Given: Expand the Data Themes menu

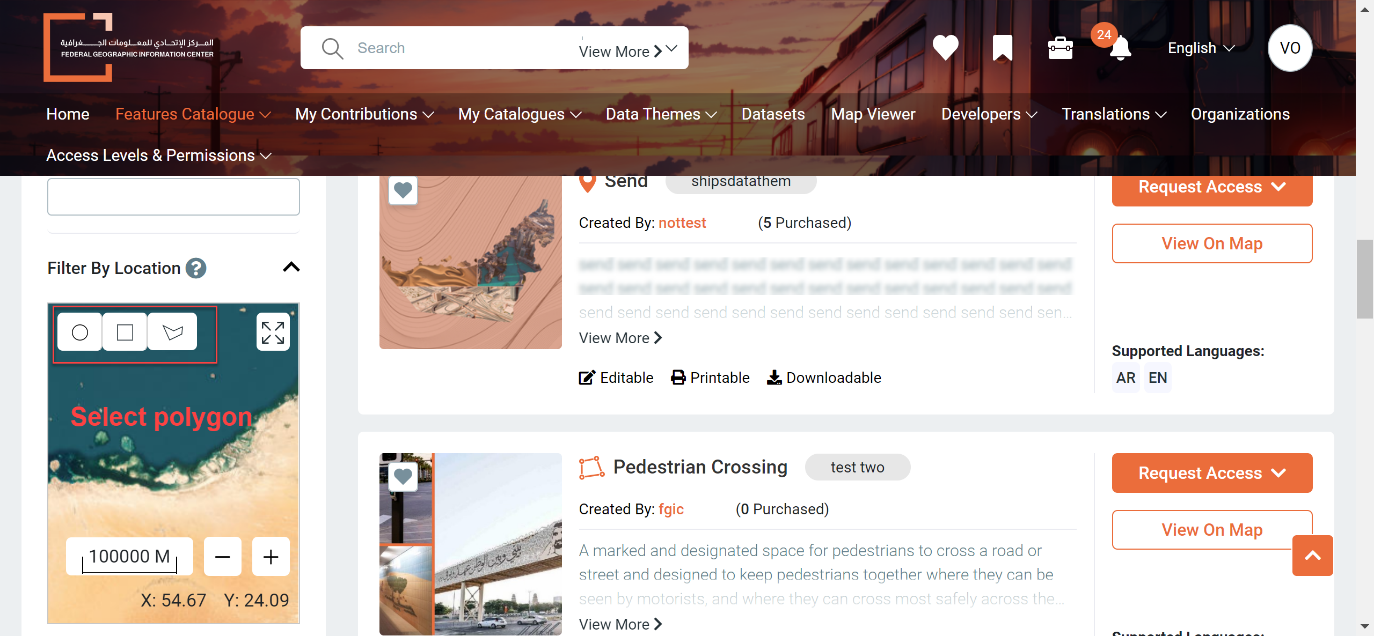Looking at the screenshot, I should click(661, 114).
